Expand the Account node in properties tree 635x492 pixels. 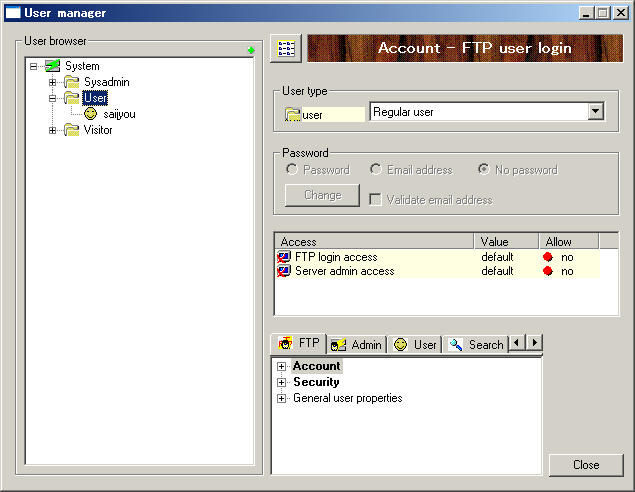(281, 366)
